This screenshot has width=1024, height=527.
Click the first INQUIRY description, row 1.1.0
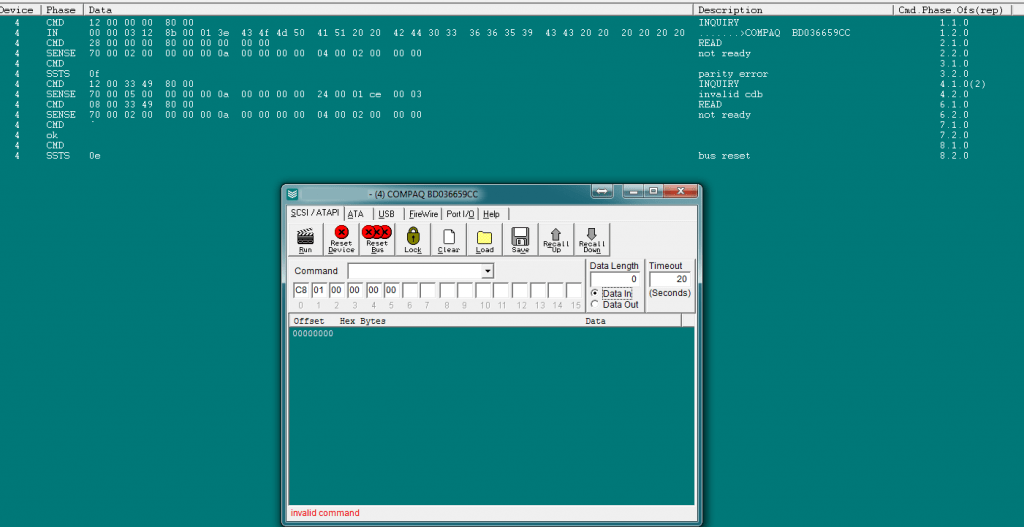719,23
